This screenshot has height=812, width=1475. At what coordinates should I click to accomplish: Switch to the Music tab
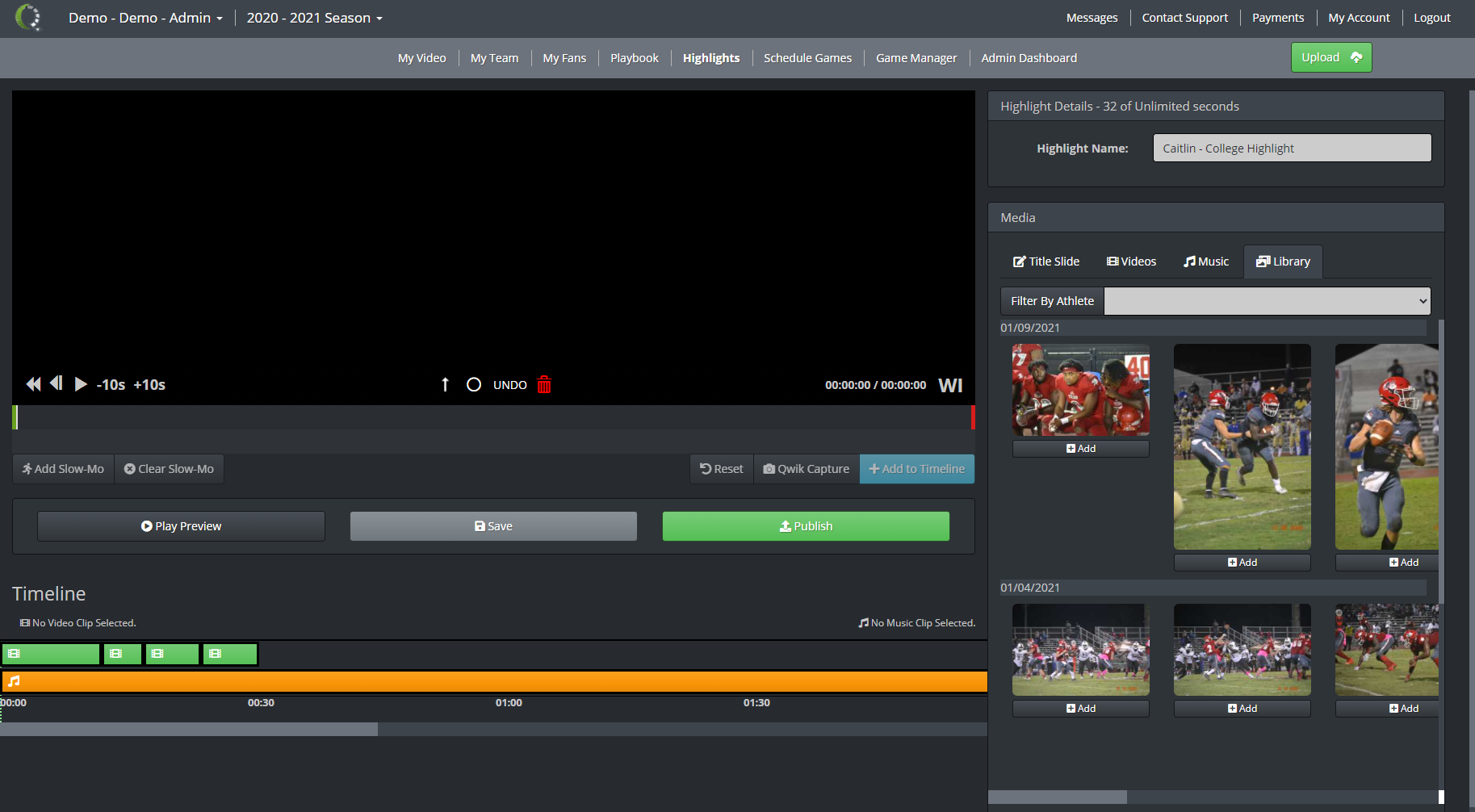[1205, 261]
